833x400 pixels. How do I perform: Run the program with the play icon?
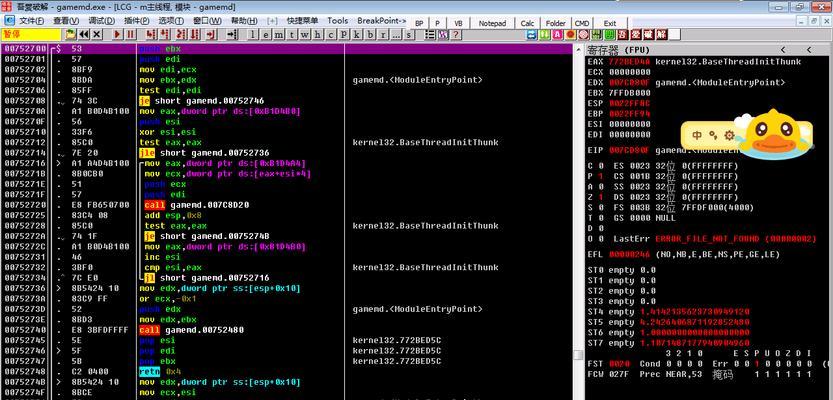click(117, 35)
